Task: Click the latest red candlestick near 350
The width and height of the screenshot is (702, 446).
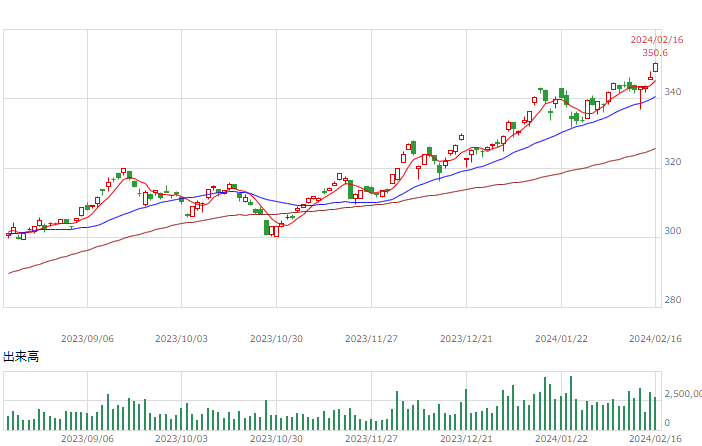Action: [655, 68]
